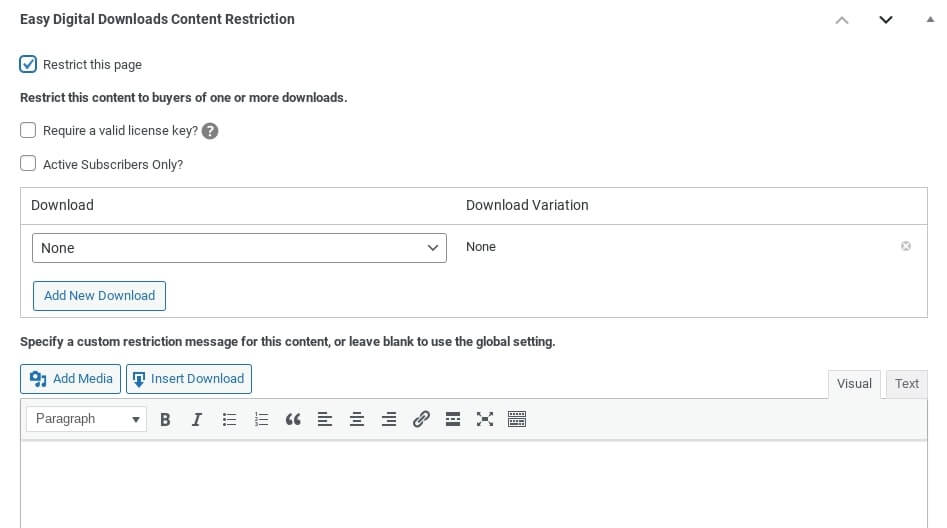Enable Require a valid license key
This screenshot has width=947, height=528.
(x=28, y=130)
